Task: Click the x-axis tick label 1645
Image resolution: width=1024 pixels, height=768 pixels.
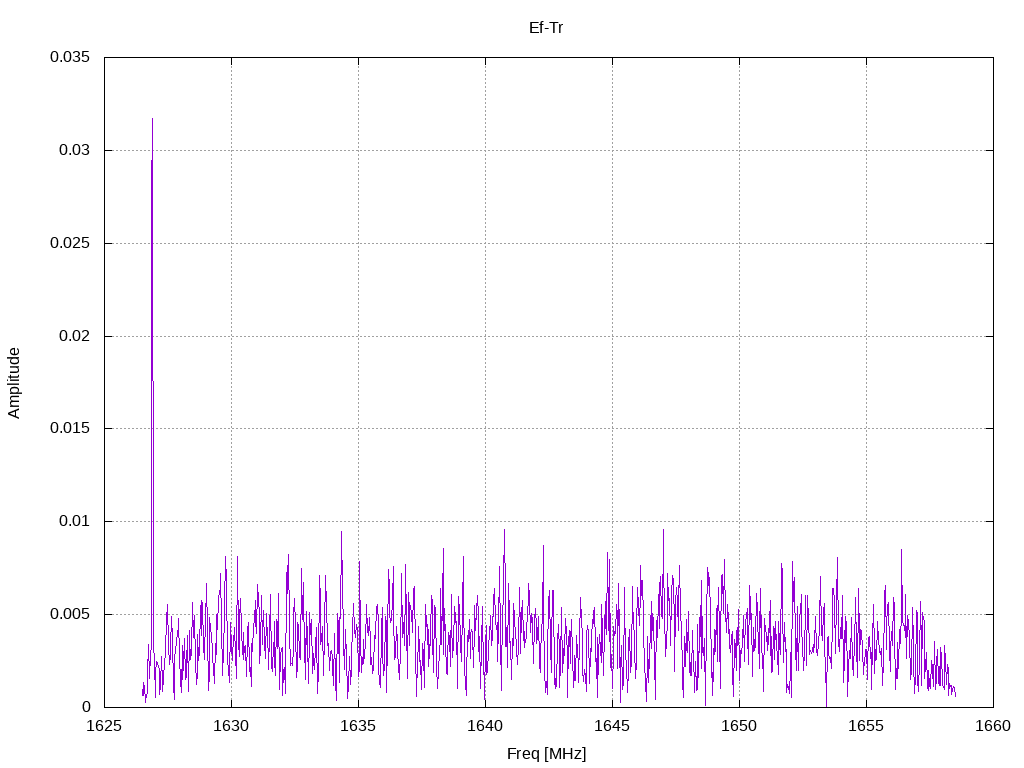Action: tap(613, 726)
